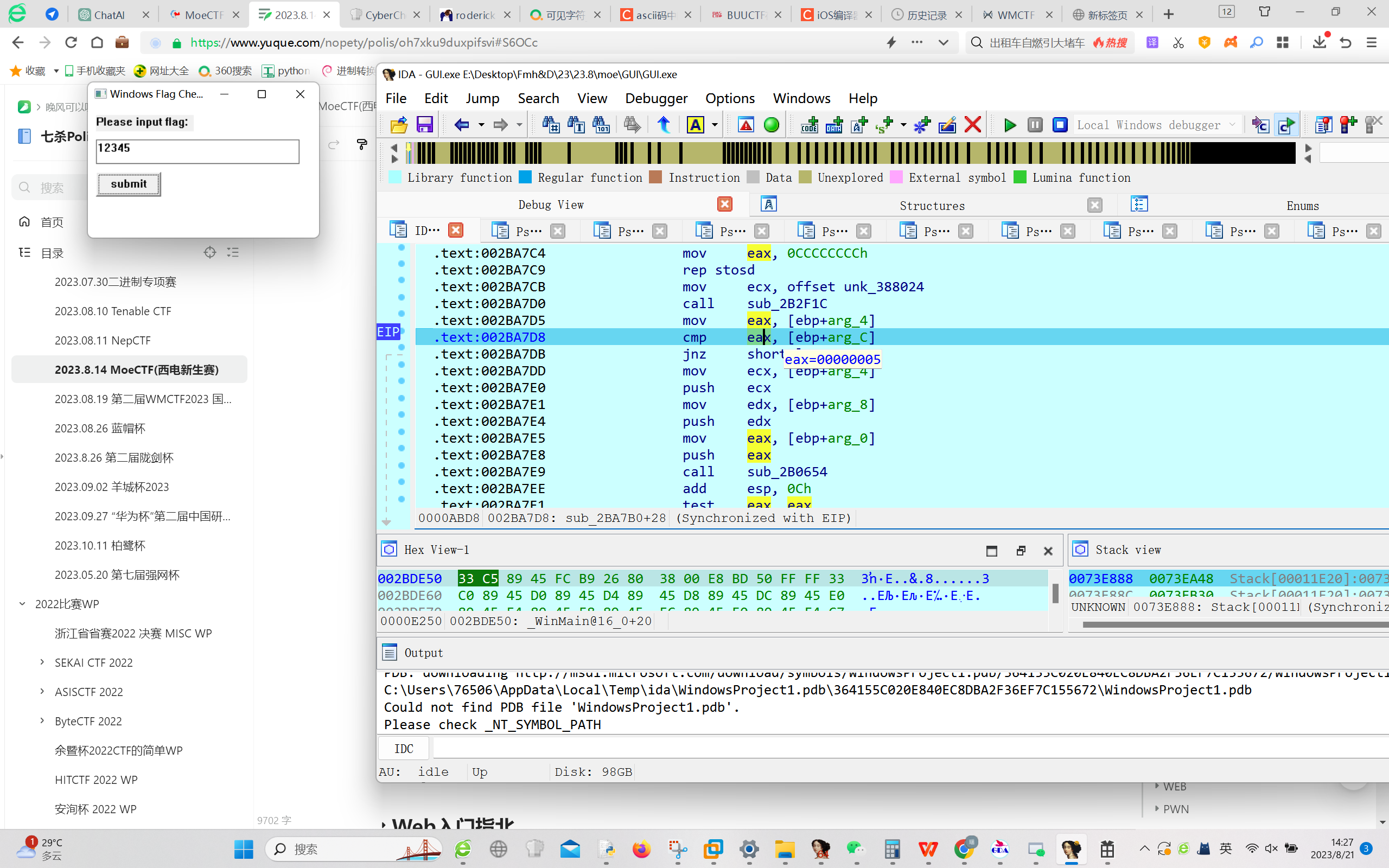Viewport: 1389px width, 868px height.
Task: Click the terminate process stop icon
Action: point(1060,125)
